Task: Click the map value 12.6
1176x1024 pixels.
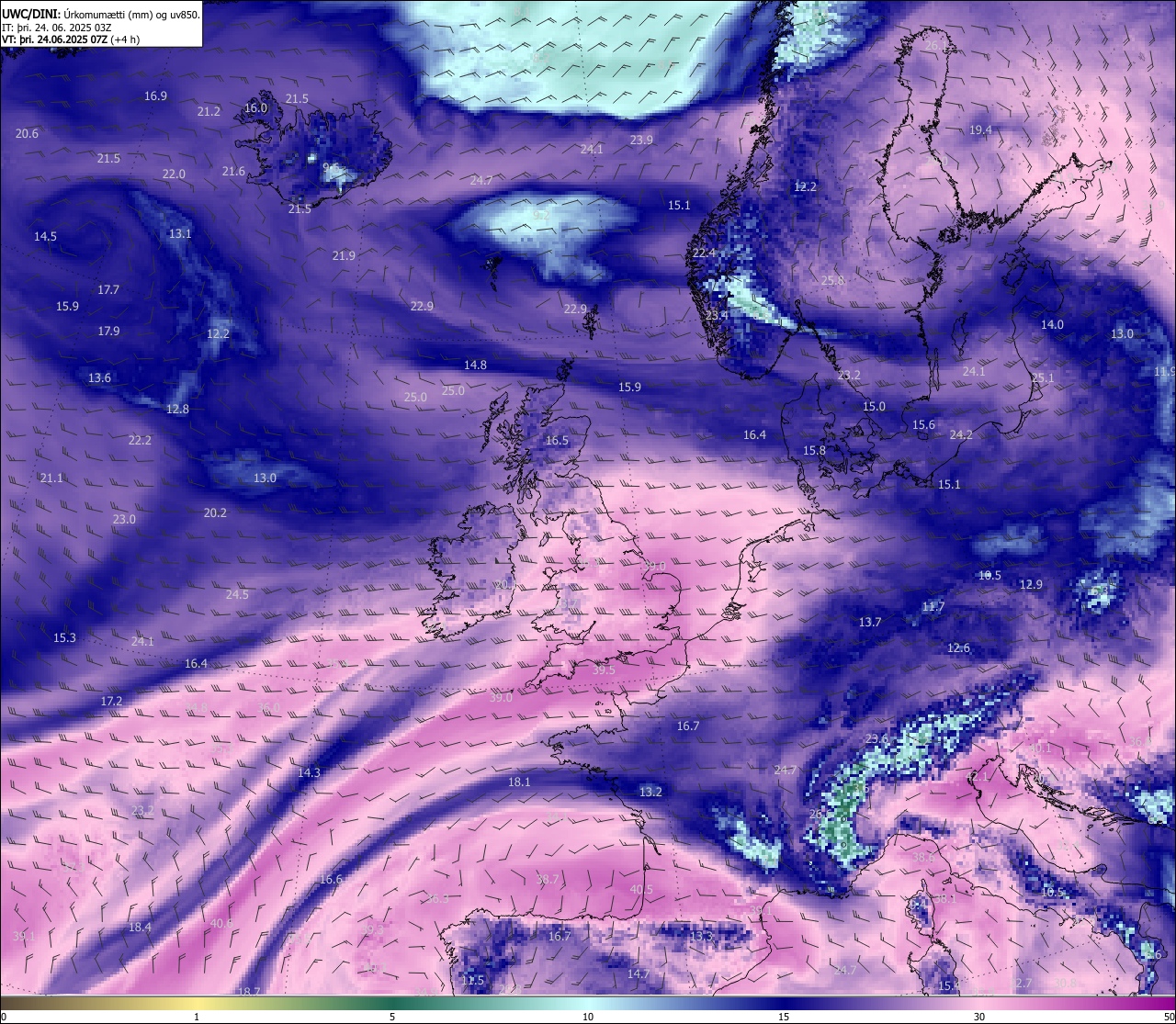Action: 958,648
